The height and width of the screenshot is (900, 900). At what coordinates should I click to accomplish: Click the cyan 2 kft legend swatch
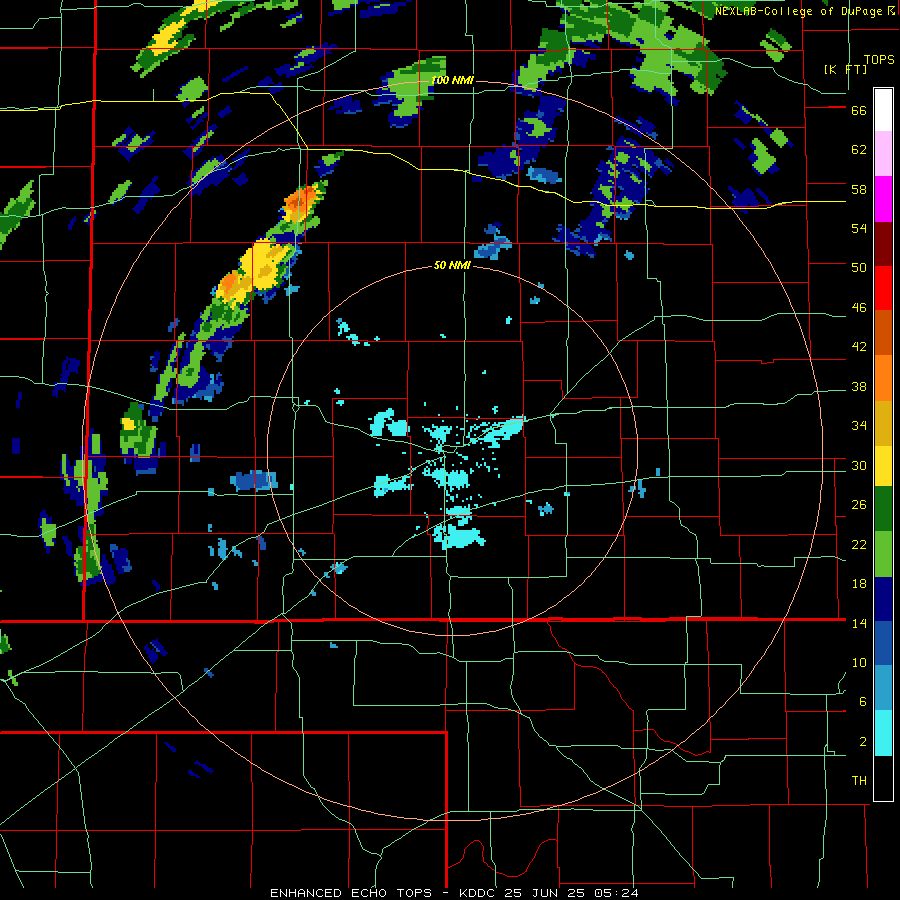click(883, 733)
